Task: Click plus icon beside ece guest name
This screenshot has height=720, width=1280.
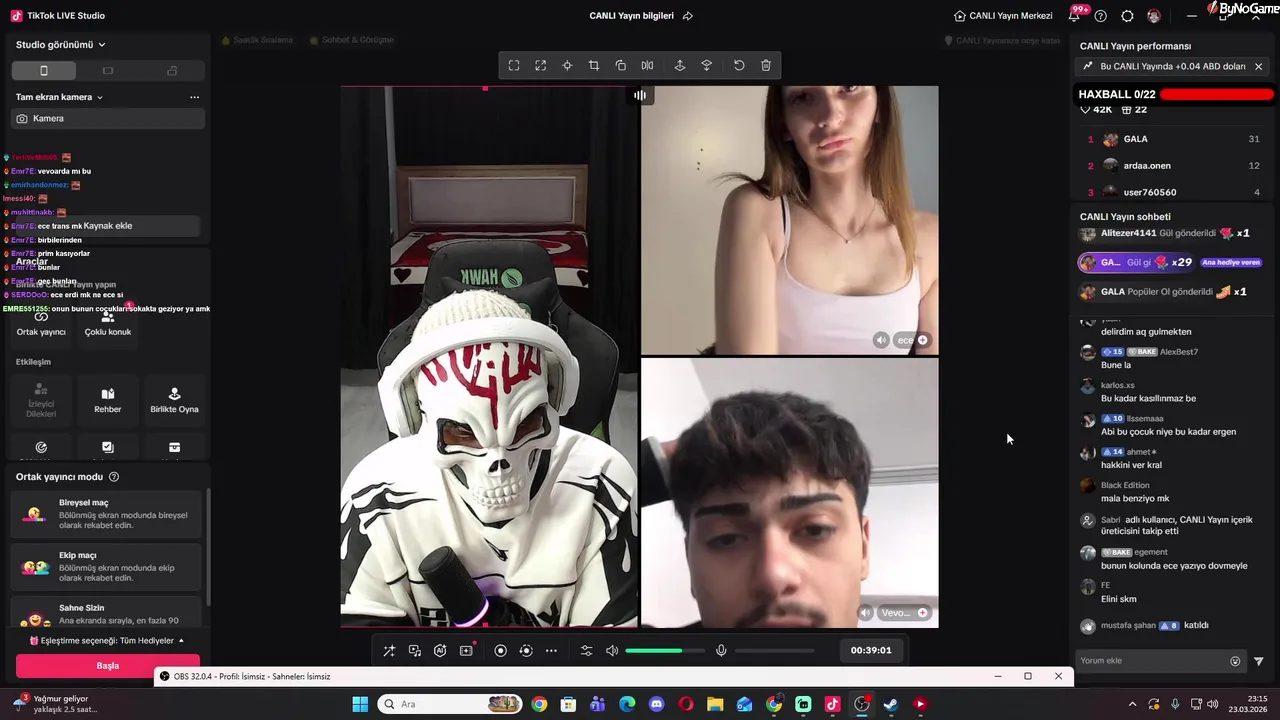Action: (x=923, y=340)
